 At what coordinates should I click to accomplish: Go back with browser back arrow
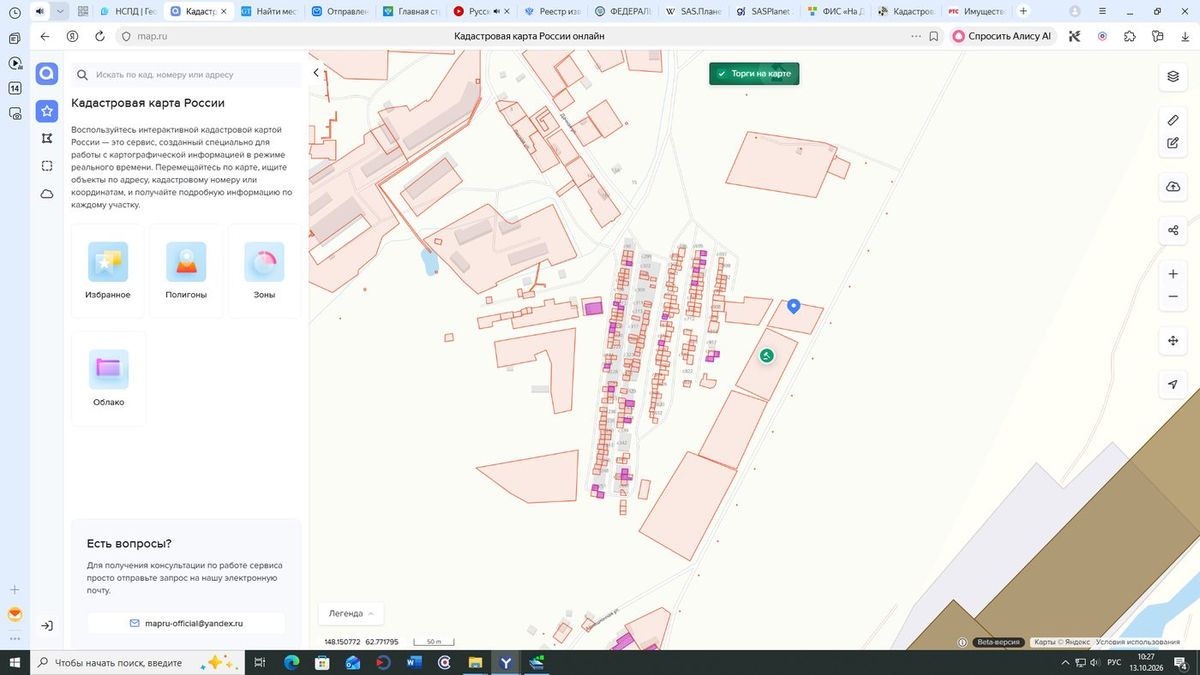pyautogui.click(x=45, y=36)
